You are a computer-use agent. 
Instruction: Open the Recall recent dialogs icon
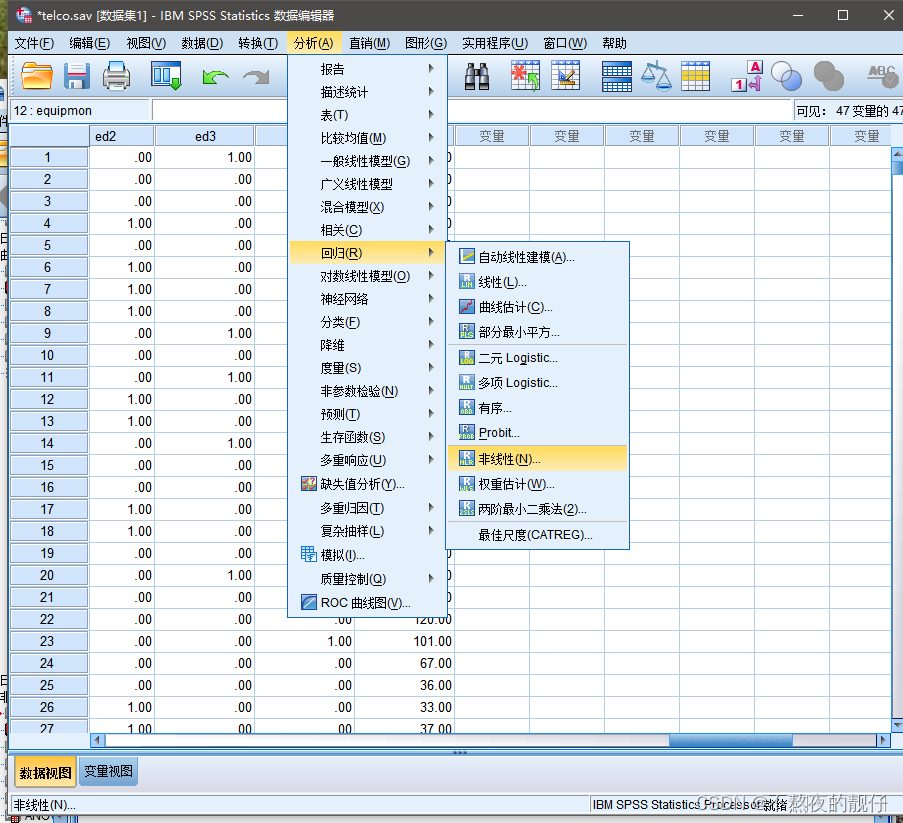tap(166, 76)
